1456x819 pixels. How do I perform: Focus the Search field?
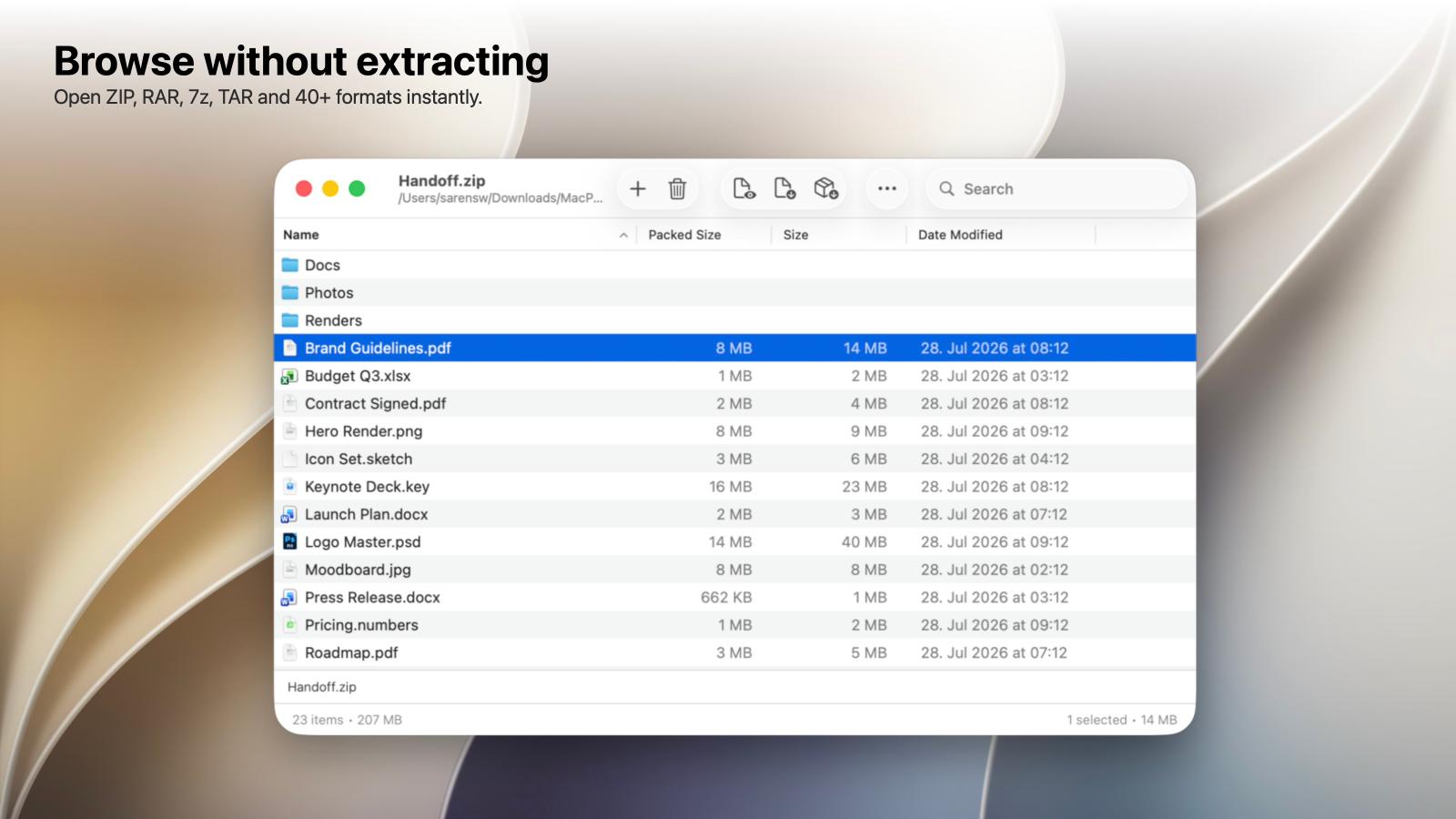pos(1057,188)
